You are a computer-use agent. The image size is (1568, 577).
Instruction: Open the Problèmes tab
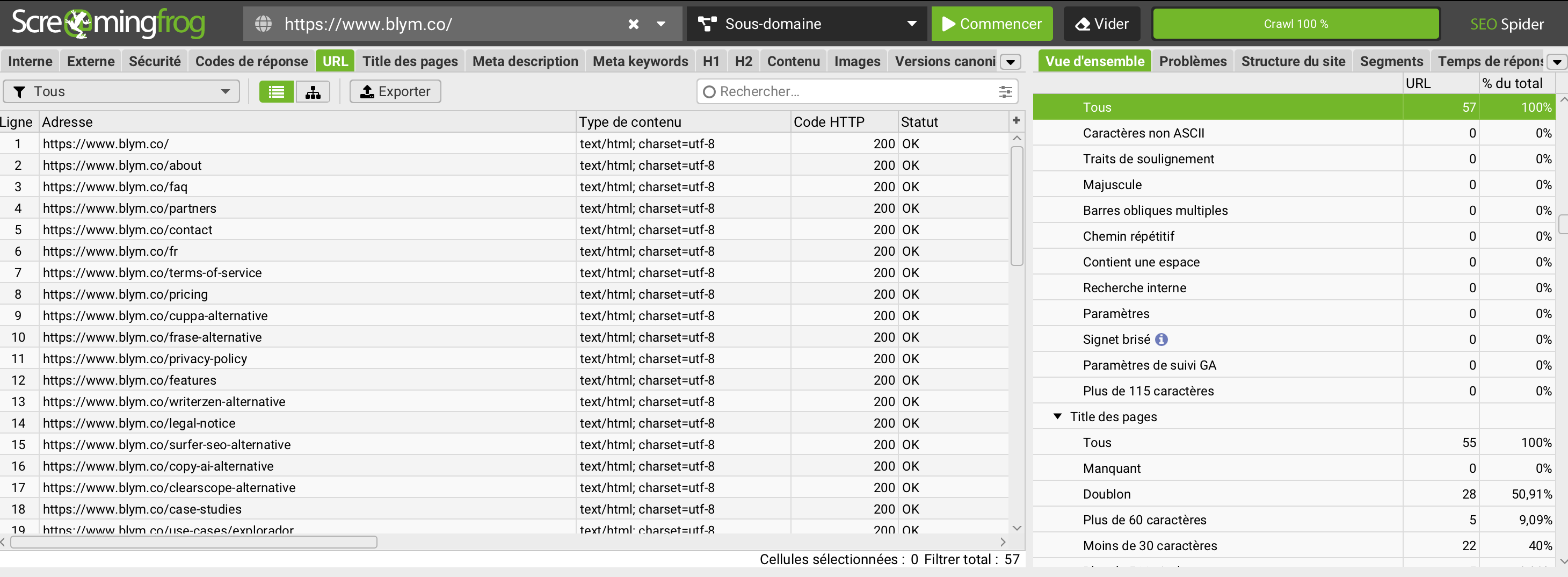(1193, 61)
